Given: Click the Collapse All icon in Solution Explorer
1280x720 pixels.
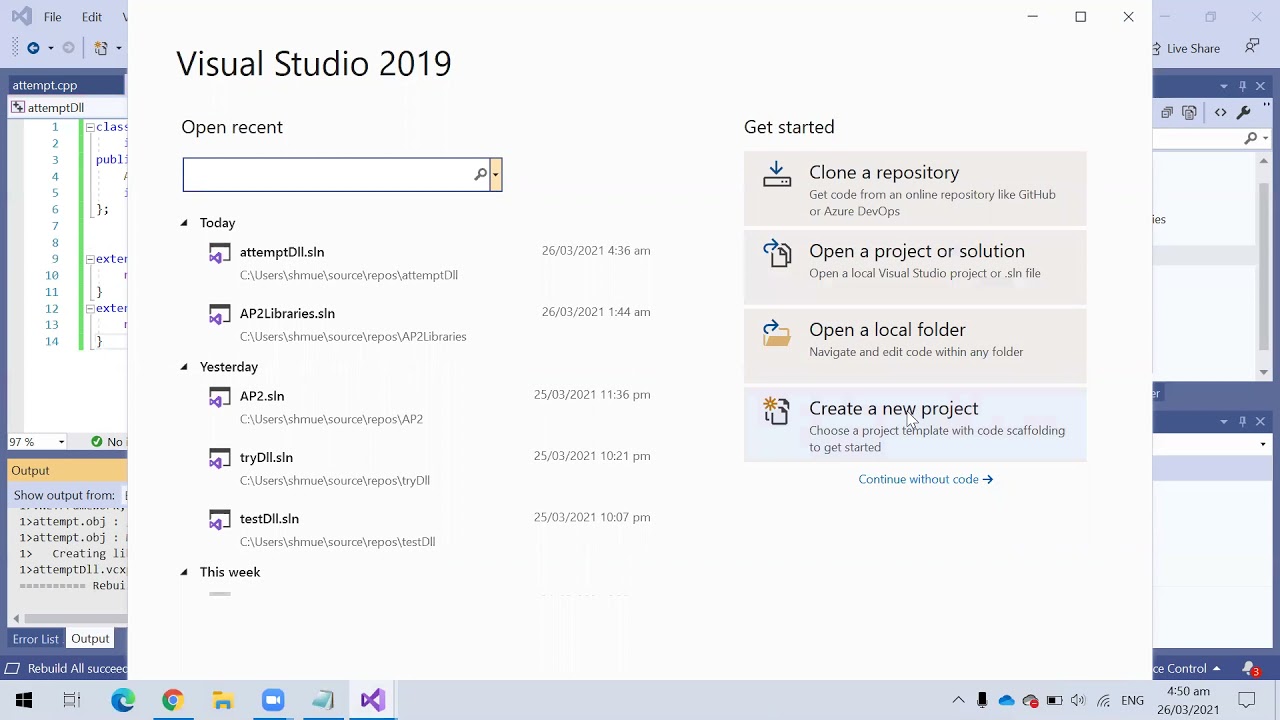Looking at the screenshot, I should tap(1167, 113).
